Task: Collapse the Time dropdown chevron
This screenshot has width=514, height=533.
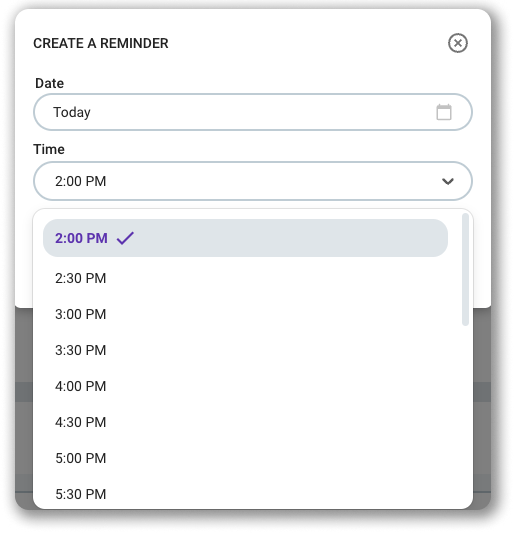Action: pos(448,181)
